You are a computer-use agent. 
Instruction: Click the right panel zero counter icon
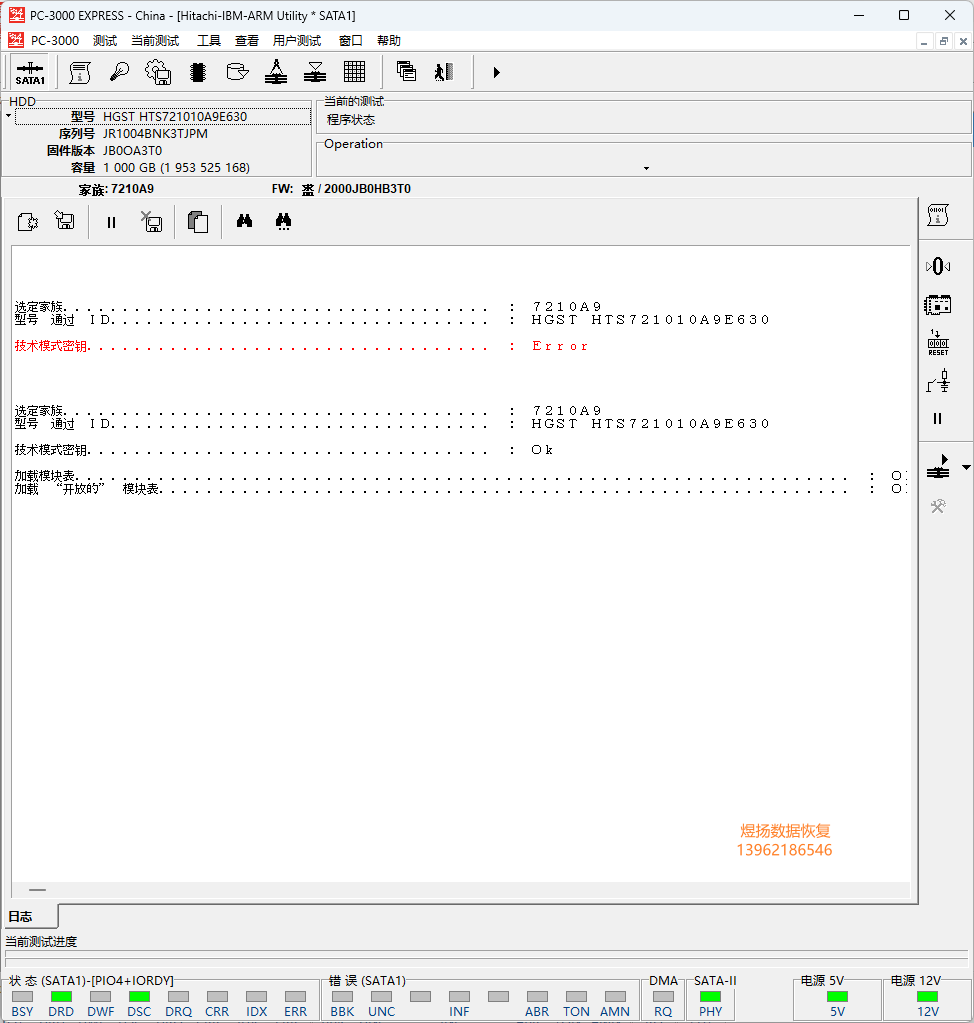(938, 266)
